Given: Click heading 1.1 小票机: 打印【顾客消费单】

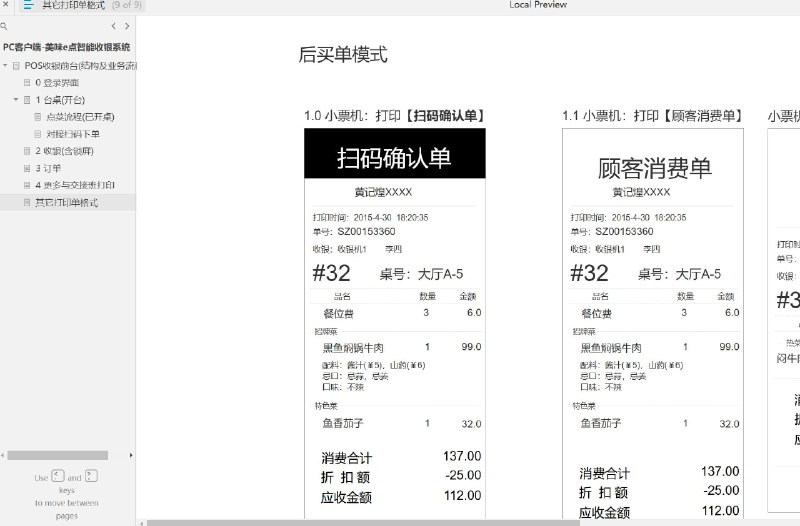Looking at the screenshot, I should click(x=653, y=116).
